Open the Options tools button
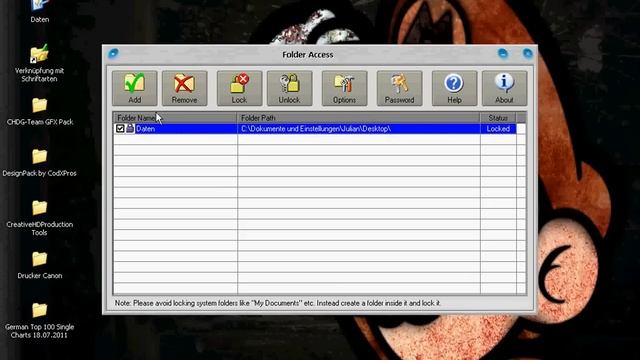640x360 pixels. coord(344,88)
